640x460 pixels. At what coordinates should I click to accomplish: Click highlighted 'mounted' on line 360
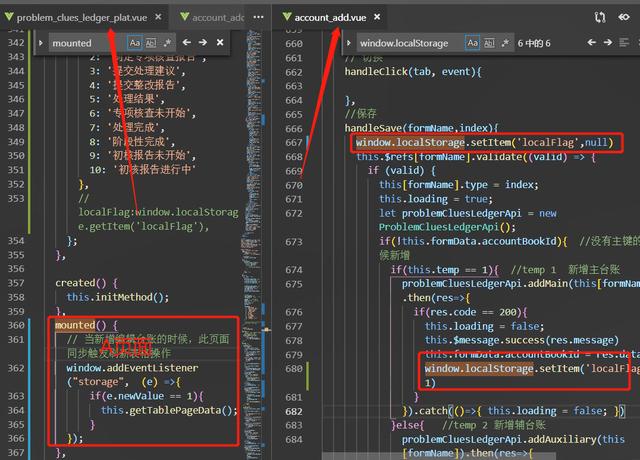click(75, 325)
